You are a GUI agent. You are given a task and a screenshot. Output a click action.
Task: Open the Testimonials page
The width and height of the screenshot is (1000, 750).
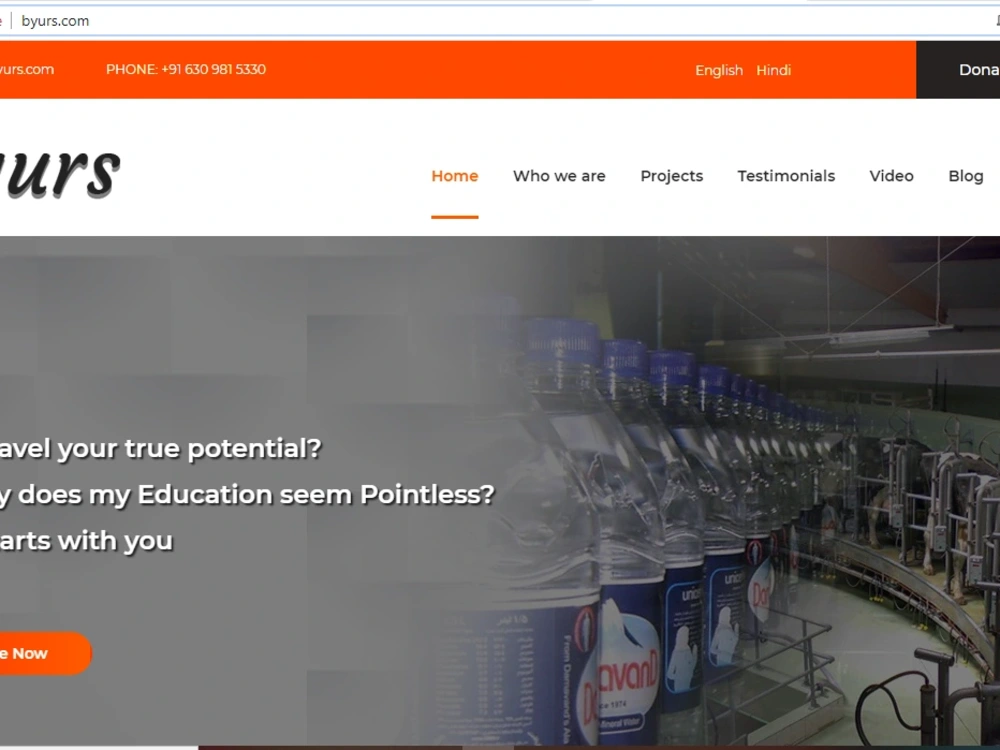pyautogui.click(x=786, y=176)
